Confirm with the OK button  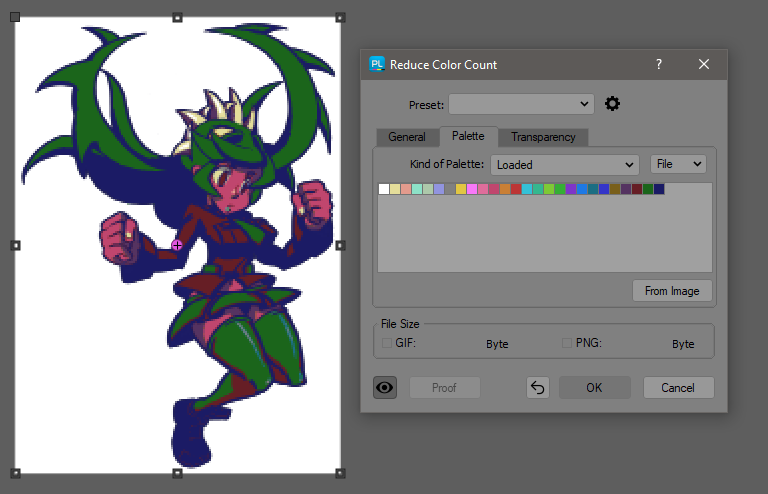coord(595,388)
